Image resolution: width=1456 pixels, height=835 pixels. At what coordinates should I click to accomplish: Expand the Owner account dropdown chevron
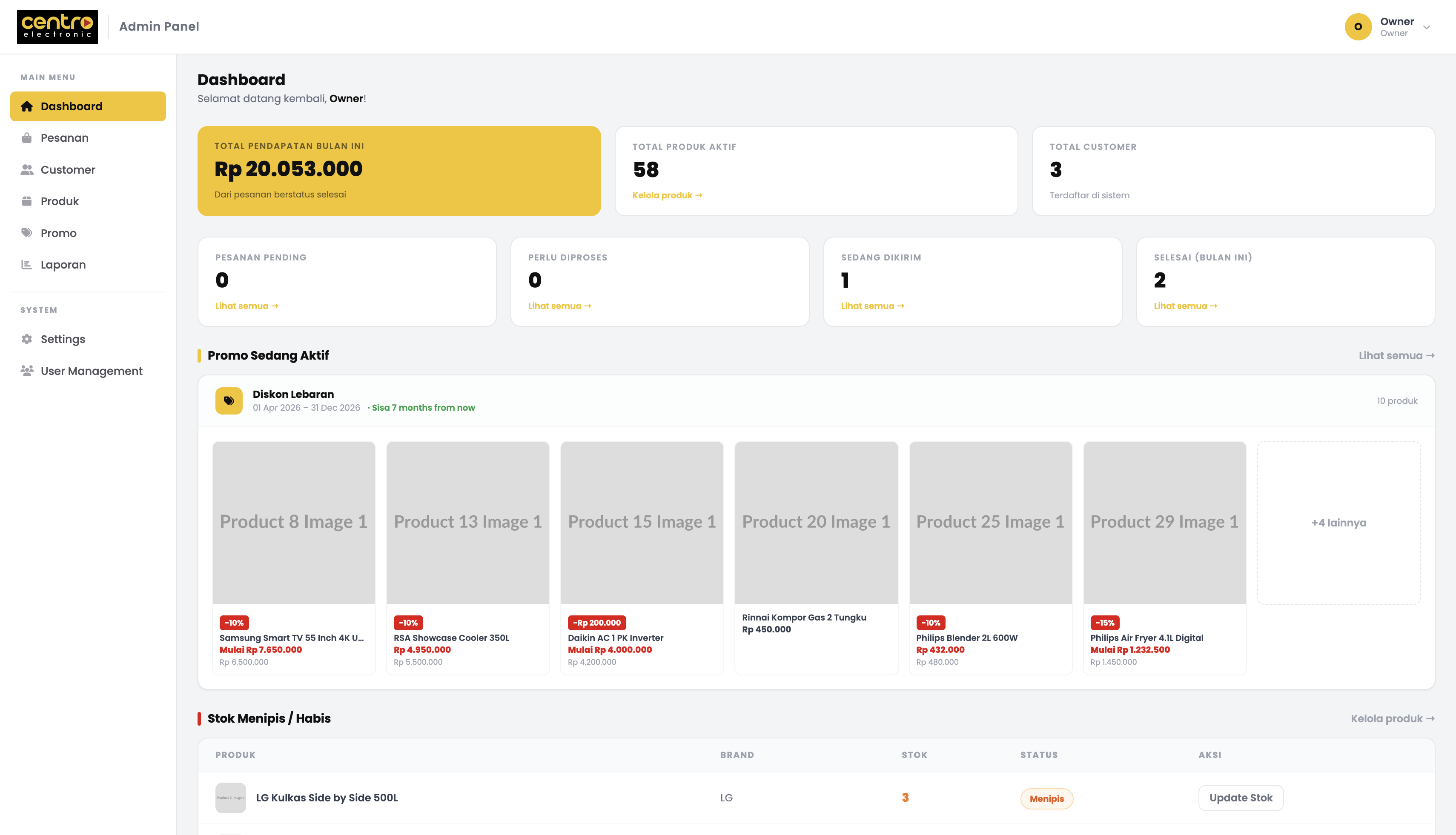click(1426, 27)
